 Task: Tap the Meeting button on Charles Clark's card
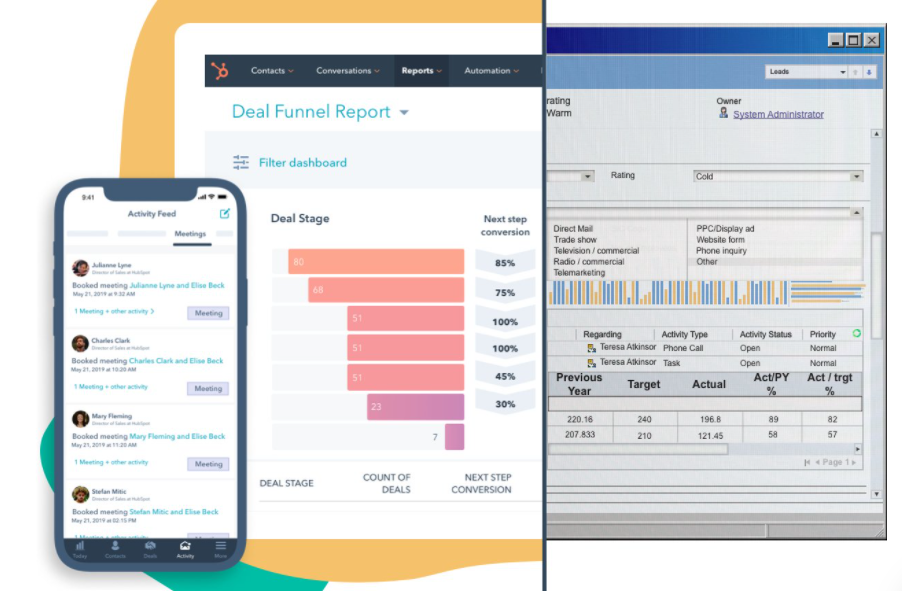(208, 388)
